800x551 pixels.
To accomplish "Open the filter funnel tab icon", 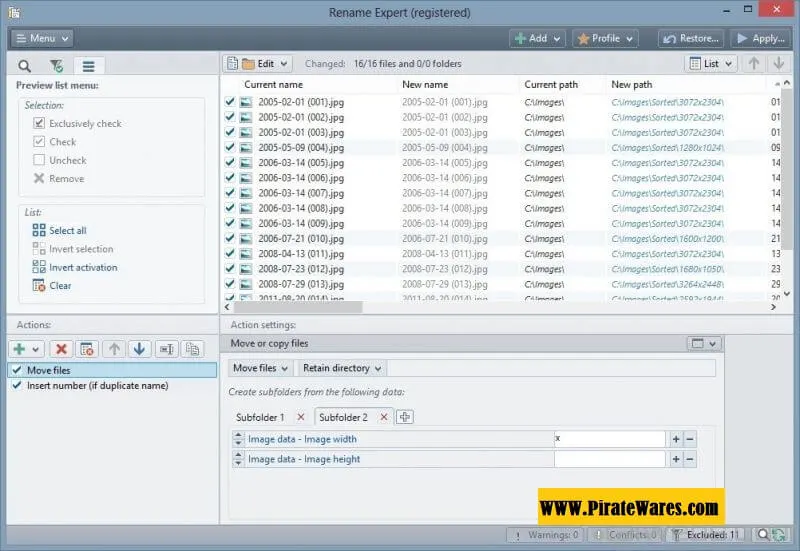I will pos(56,66).
